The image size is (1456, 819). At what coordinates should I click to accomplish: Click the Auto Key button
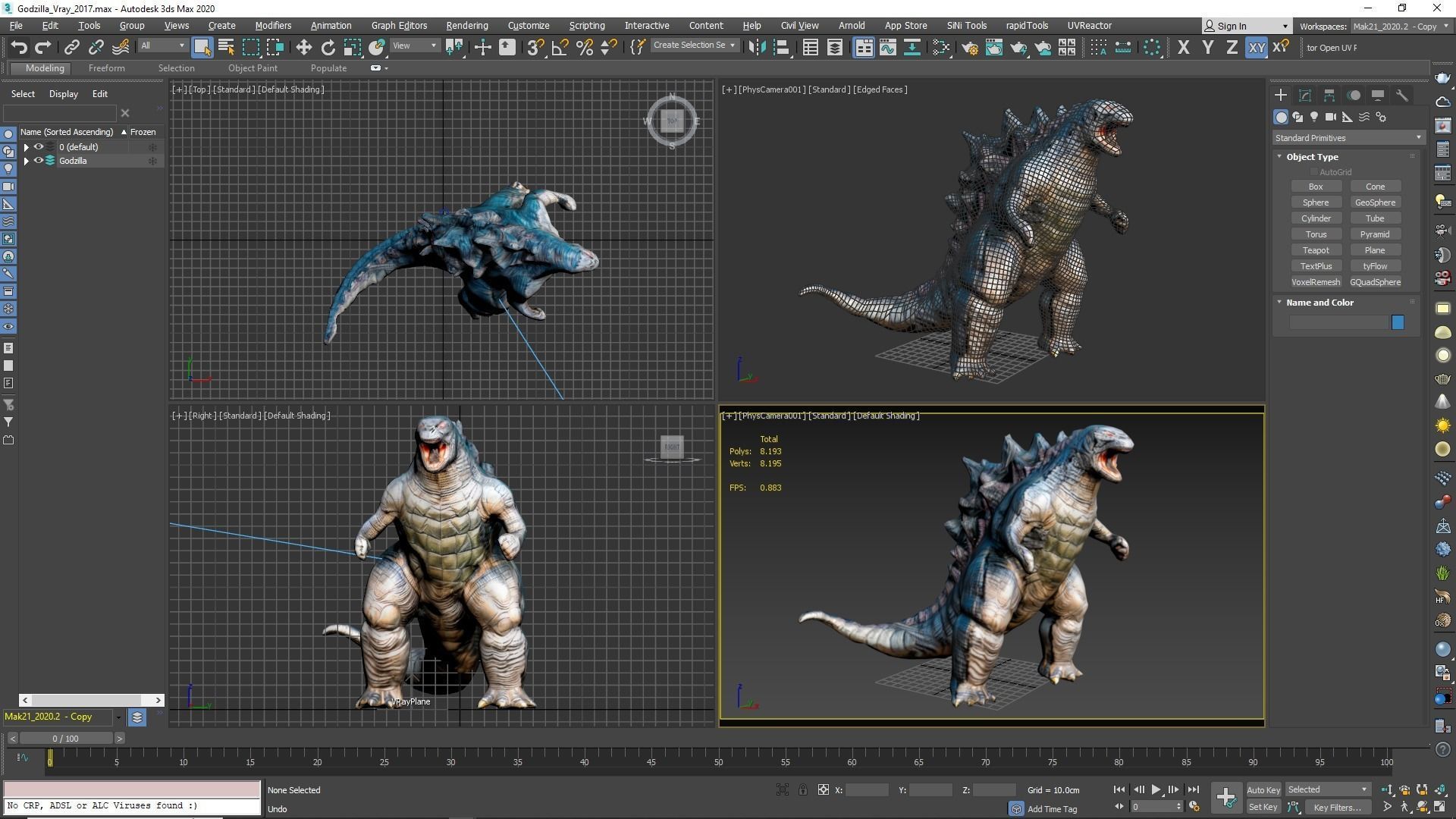[x=1263, y=790]
